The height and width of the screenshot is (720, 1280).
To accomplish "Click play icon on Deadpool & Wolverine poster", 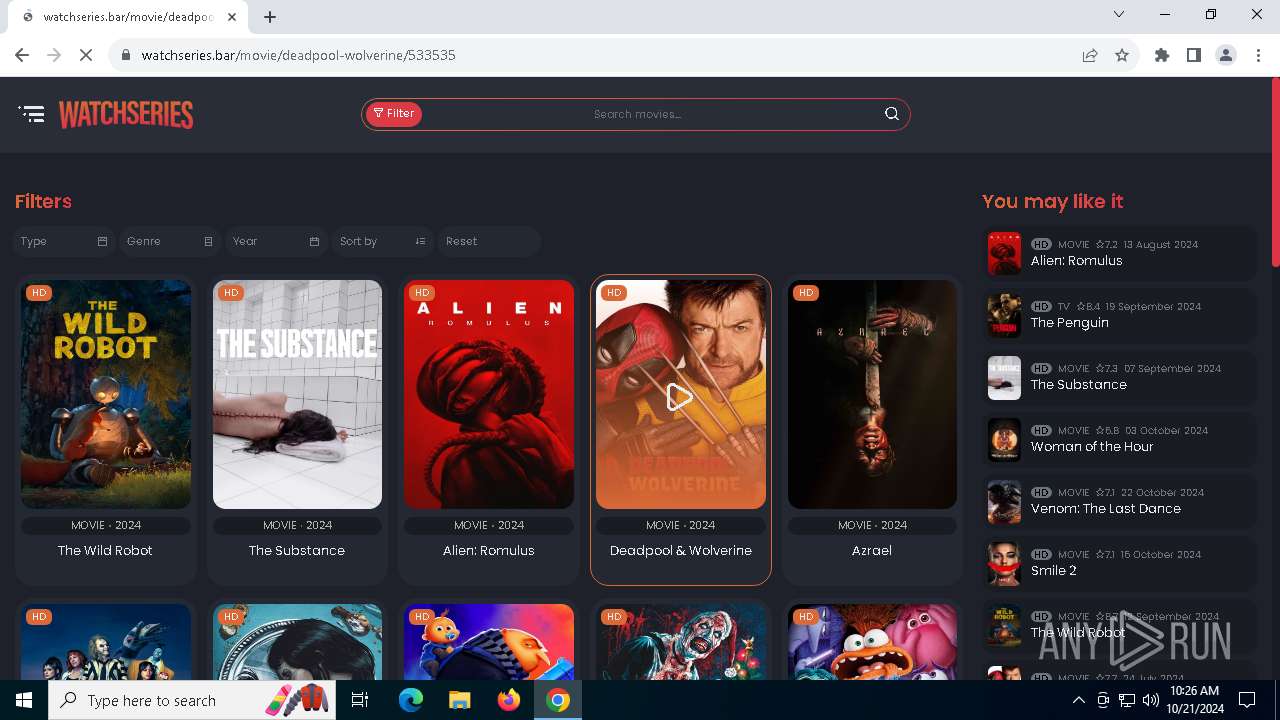I will coord(680,397).
